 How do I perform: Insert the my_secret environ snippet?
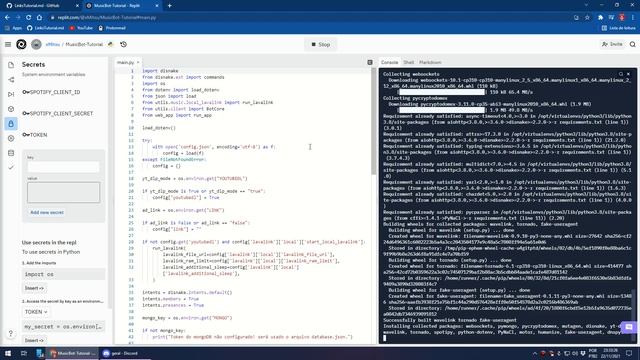[x=34, y=340]
